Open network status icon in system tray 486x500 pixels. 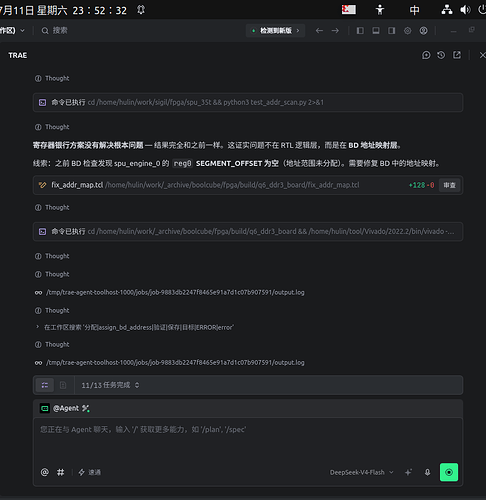[x=447, y=10]
